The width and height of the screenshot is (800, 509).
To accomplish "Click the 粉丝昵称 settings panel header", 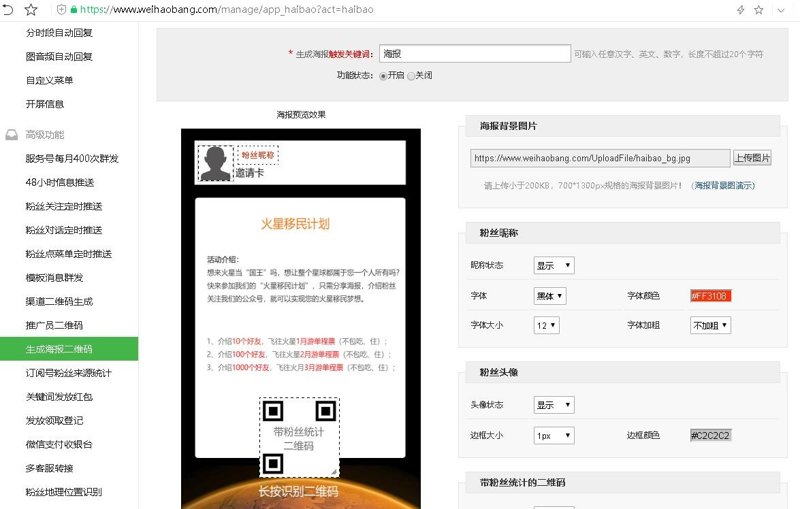I will coord(623,233).
